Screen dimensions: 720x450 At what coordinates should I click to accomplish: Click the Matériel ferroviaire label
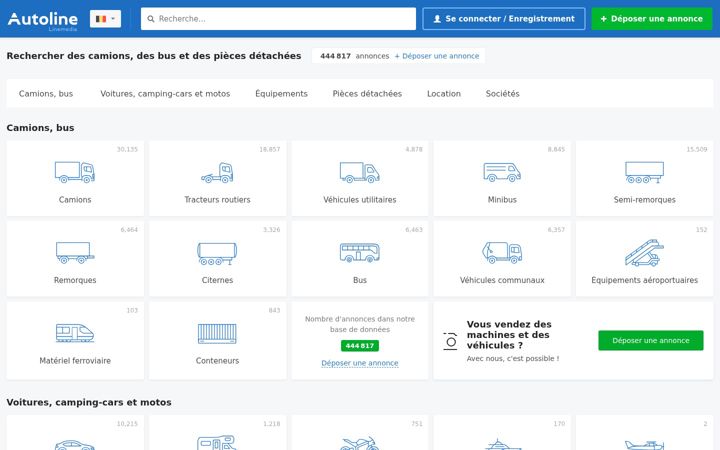click(x=75, y=361)
